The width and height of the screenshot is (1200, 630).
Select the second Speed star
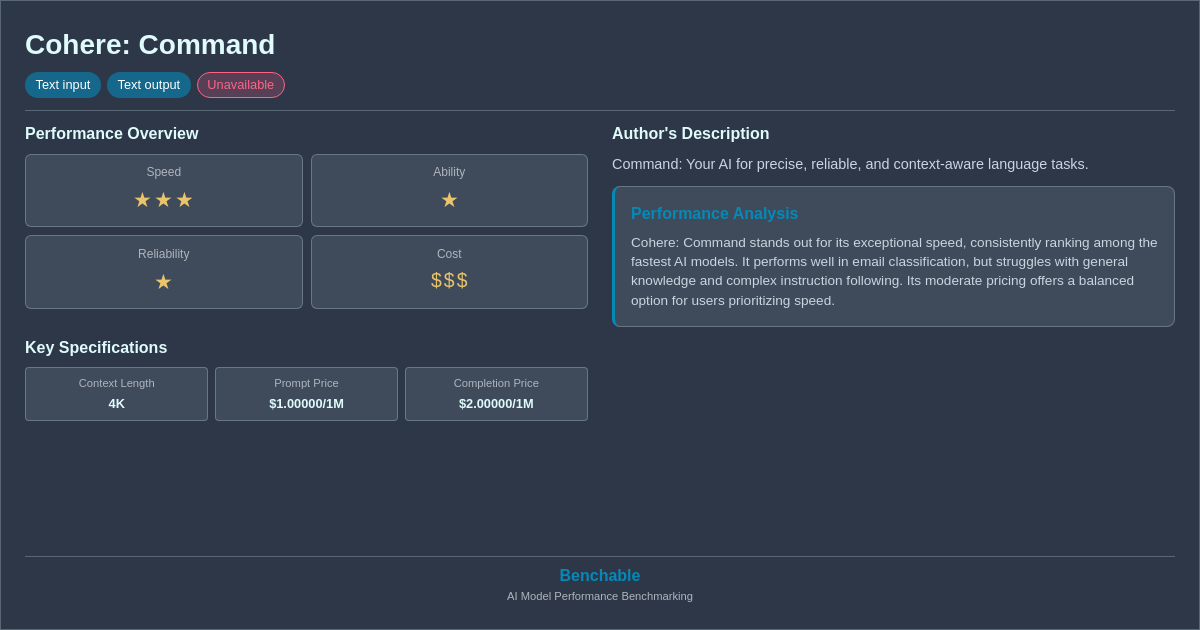pos(163,200)
